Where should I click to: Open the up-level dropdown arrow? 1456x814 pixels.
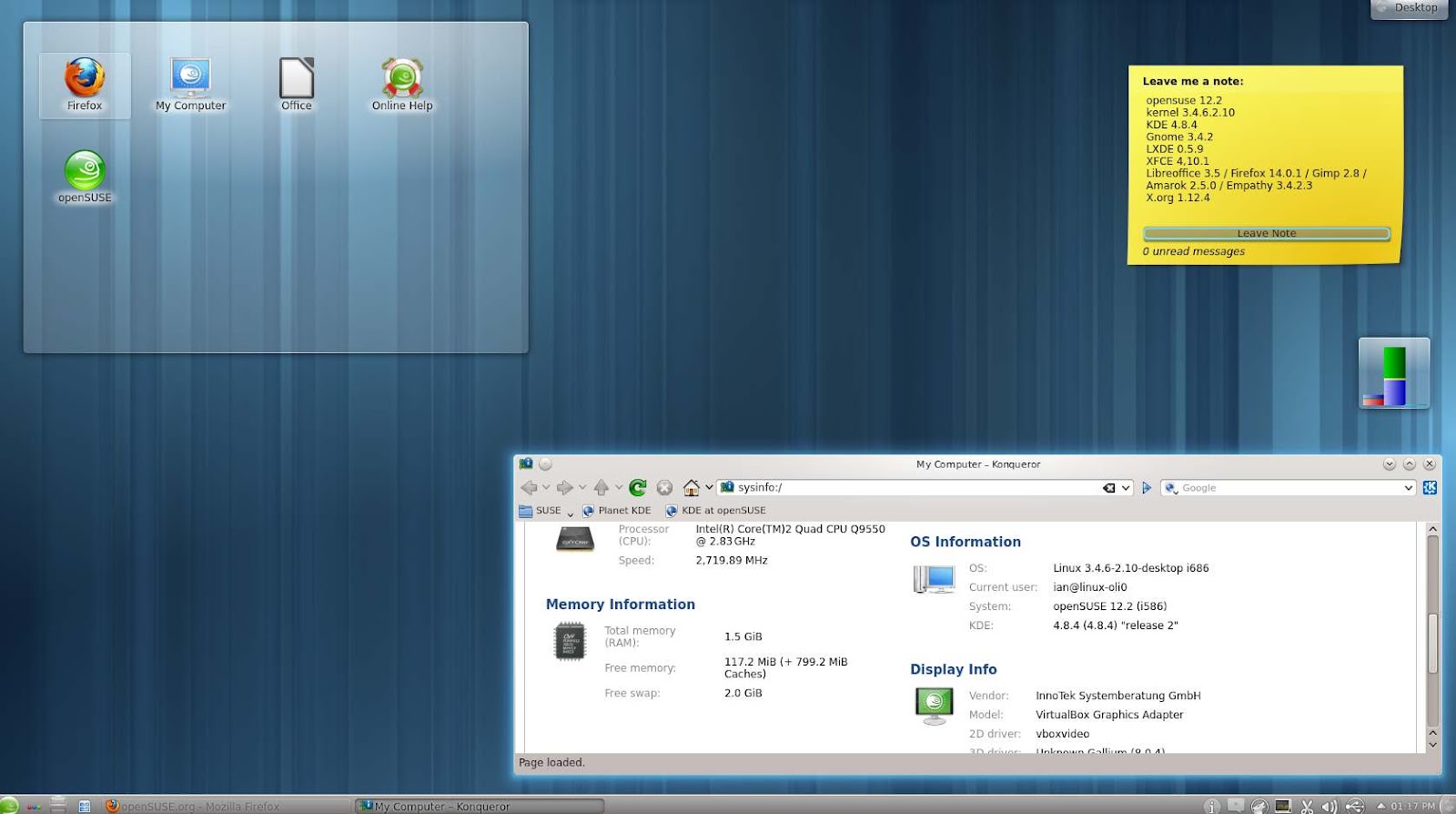(x=619, y=487)
